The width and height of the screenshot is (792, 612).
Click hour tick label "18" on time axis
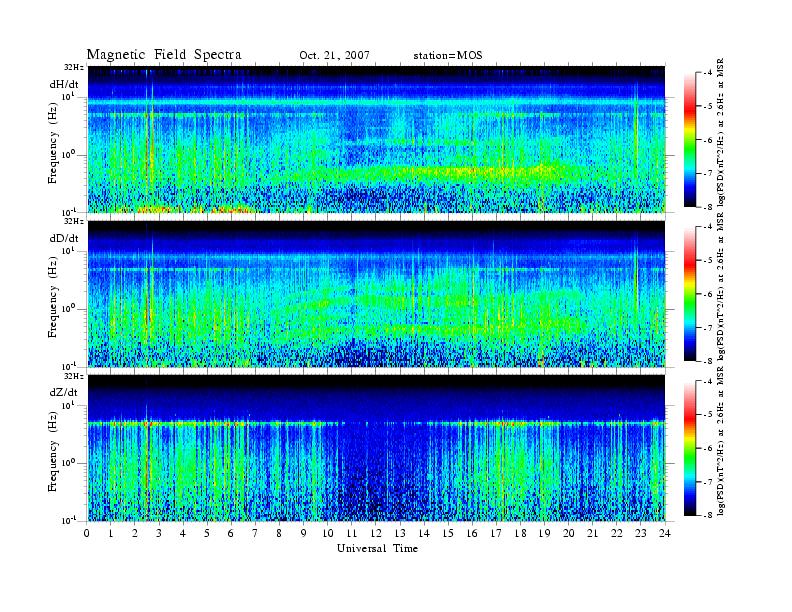pos(520,533)
